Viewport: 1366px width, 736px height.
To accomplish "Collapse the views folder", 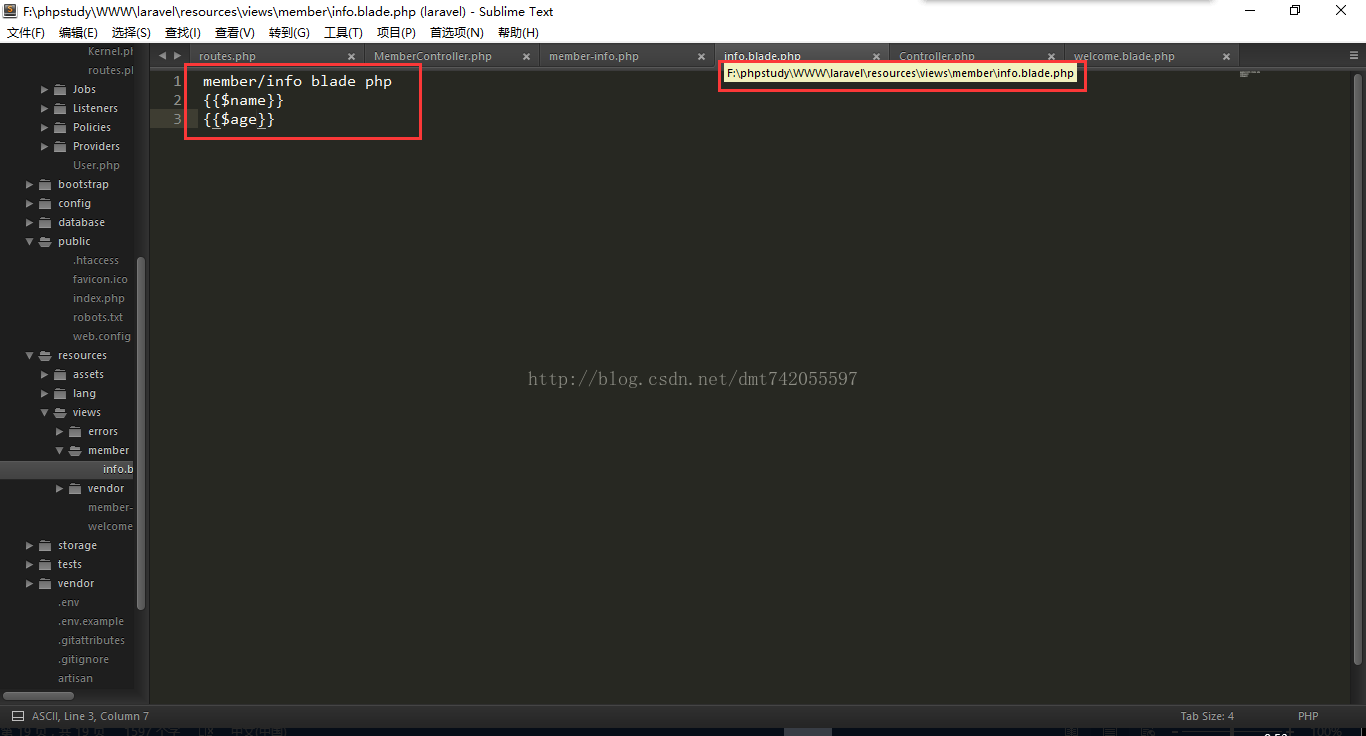I will pyautogui.click(x=45, y=412).
